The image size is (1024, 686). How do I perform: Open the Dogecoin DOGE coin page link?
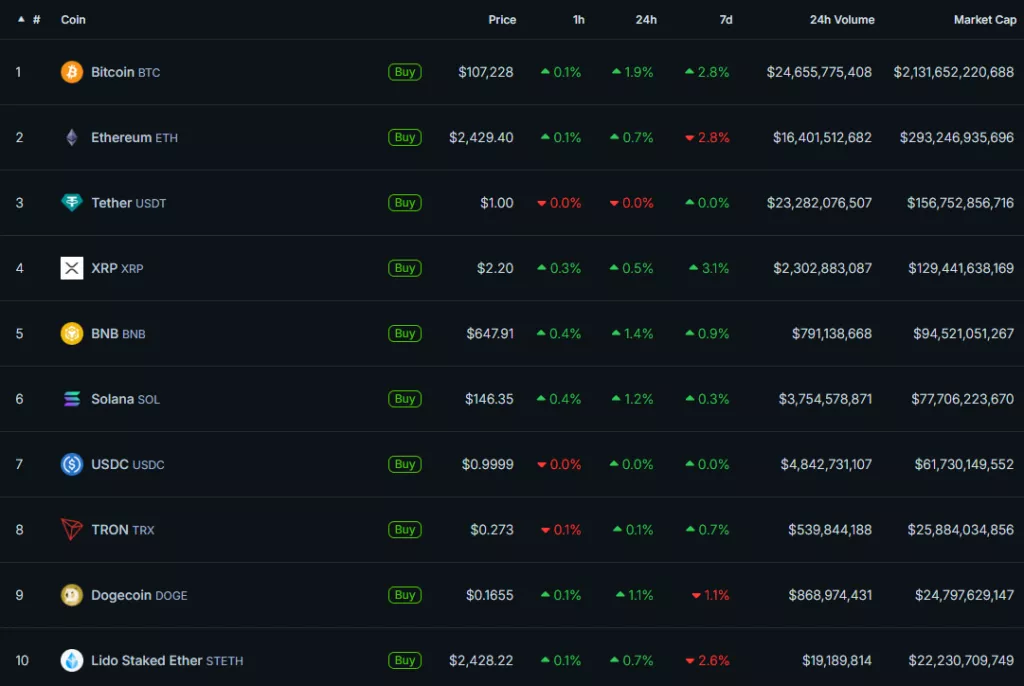pos(139,595)
